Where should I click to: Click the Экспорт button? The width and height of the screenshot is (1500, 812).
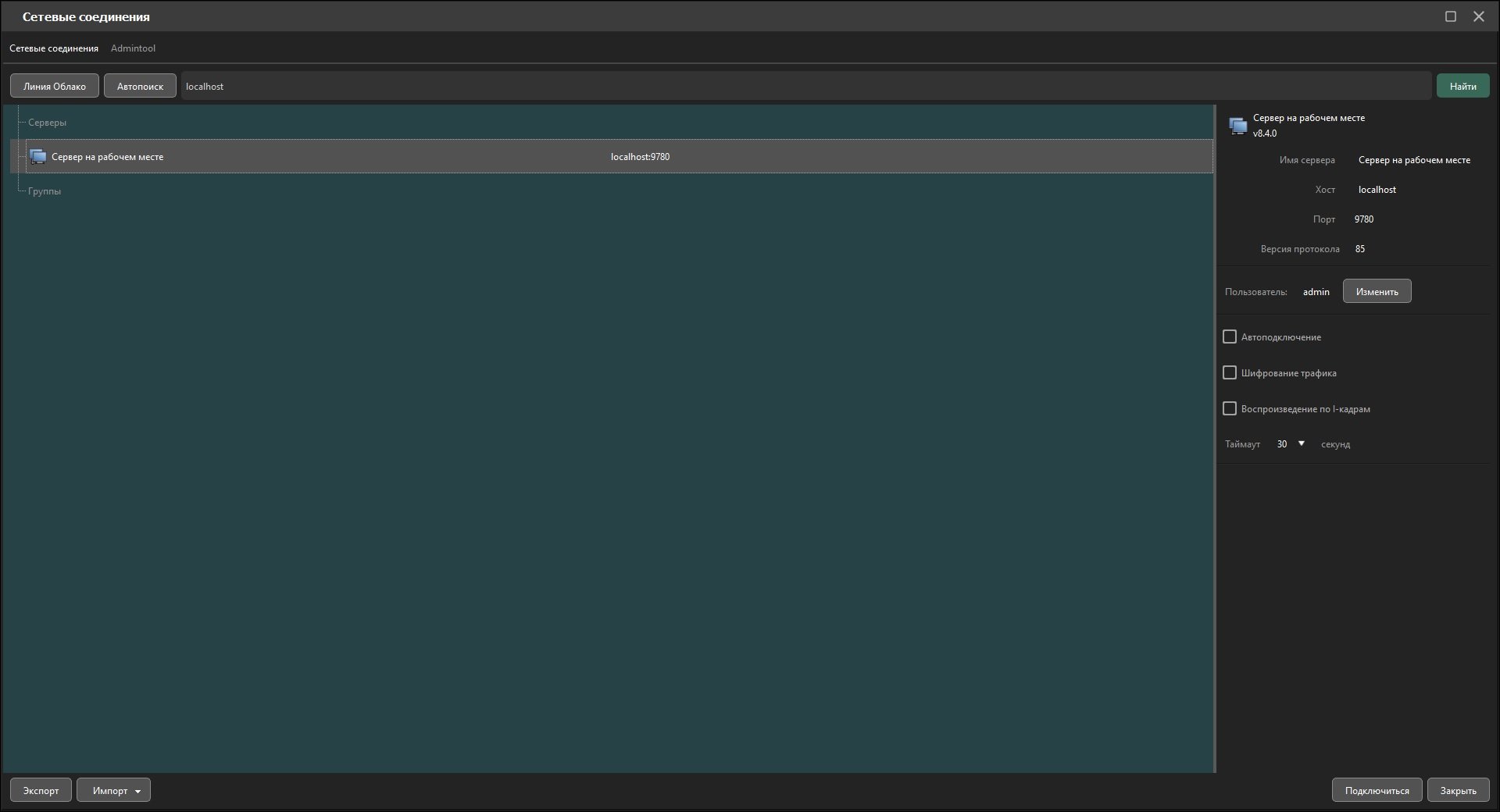41,790
